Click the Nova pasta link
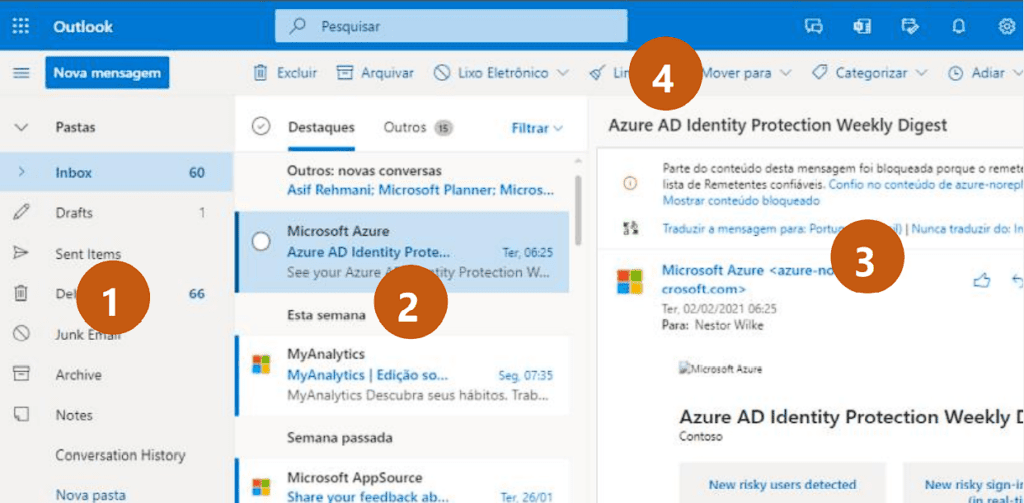The width and height of the screenshot is (1024, 503). pyautogui.click(x=90, y=495)
